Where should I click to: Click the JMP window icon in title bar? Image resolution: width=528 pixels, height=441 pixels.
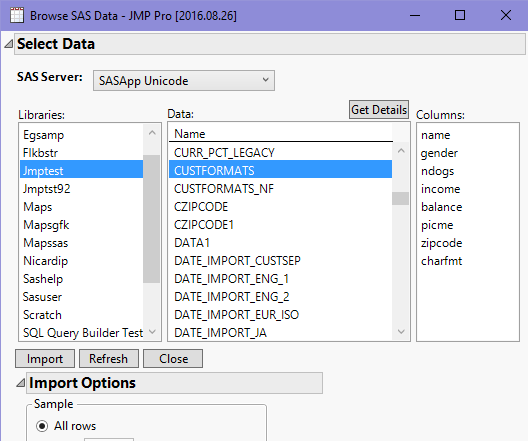tap(17, 15)
